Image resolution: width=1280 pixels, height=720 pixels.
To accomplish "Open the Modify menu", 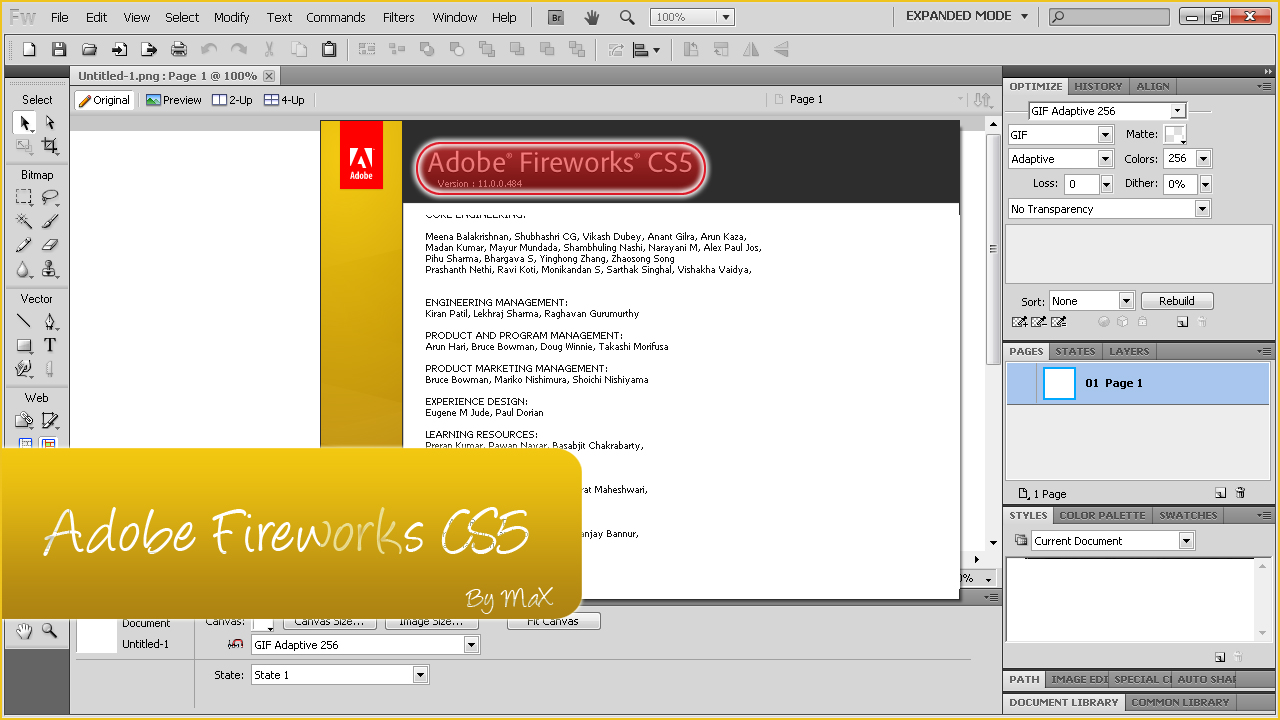I will coord(232,17).
